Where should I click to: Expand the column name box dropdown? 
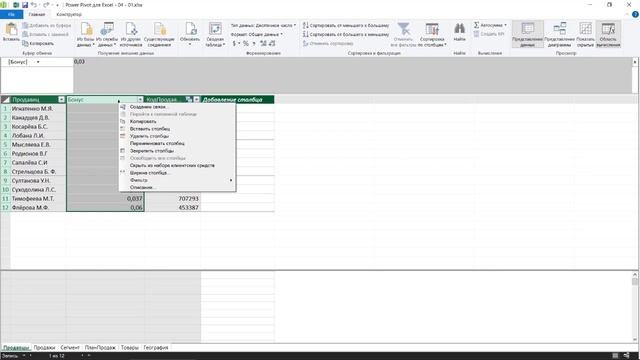[x=38, y=62]
